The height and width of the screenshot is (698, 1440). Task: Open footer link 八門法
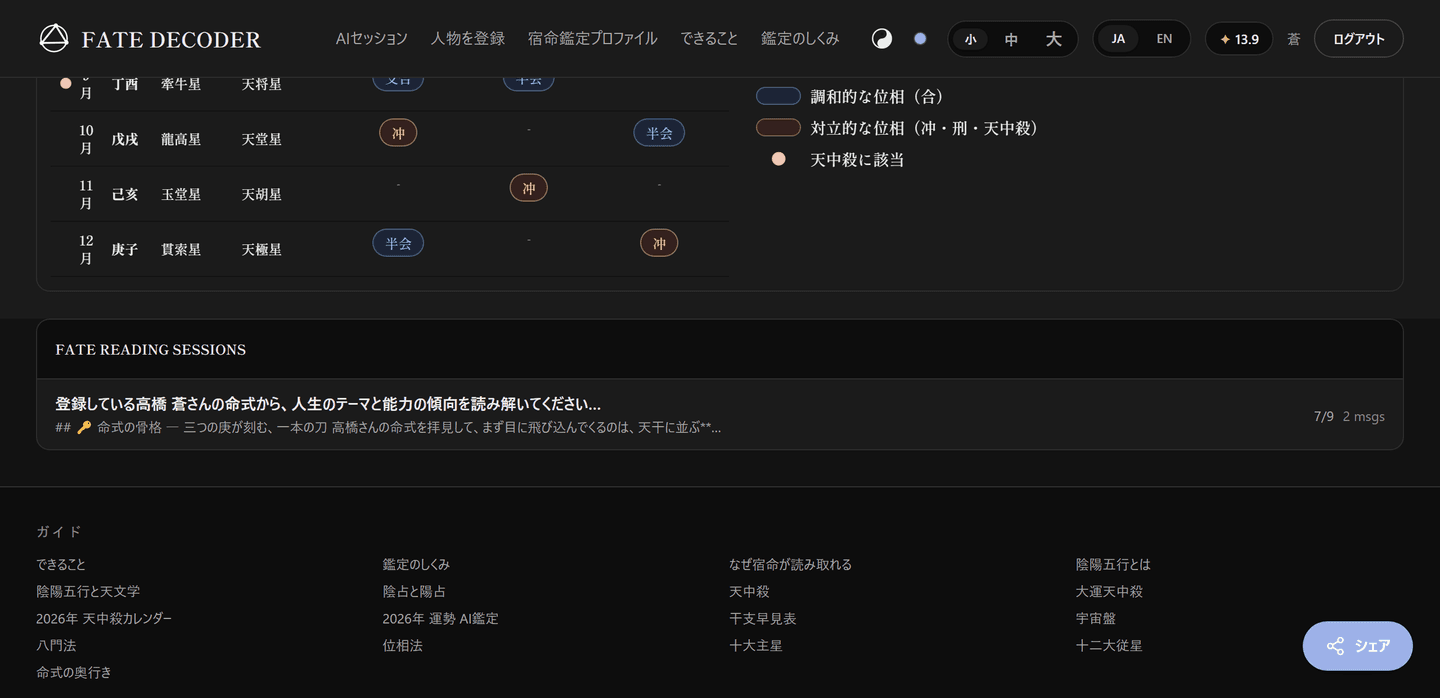56,646
